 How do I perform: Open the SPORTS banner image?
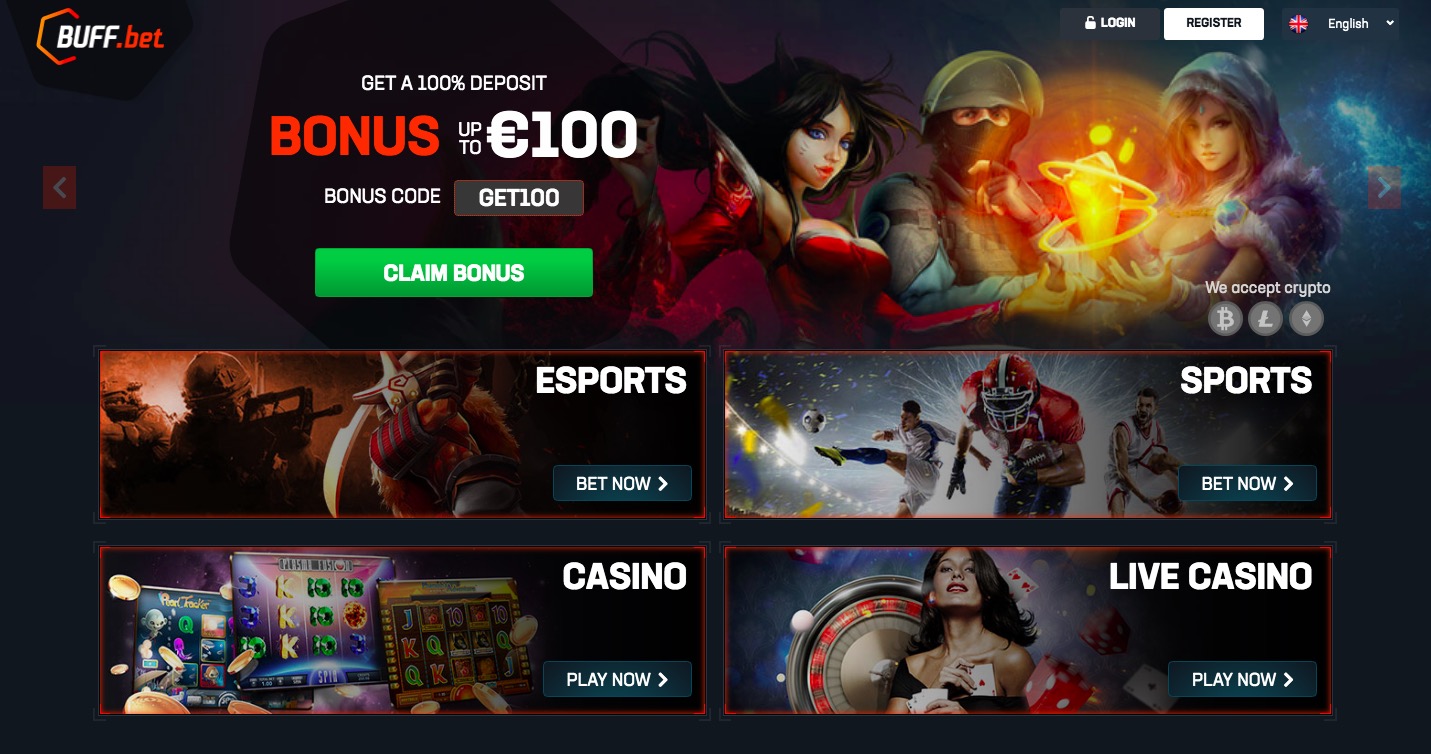(1028, 434)
